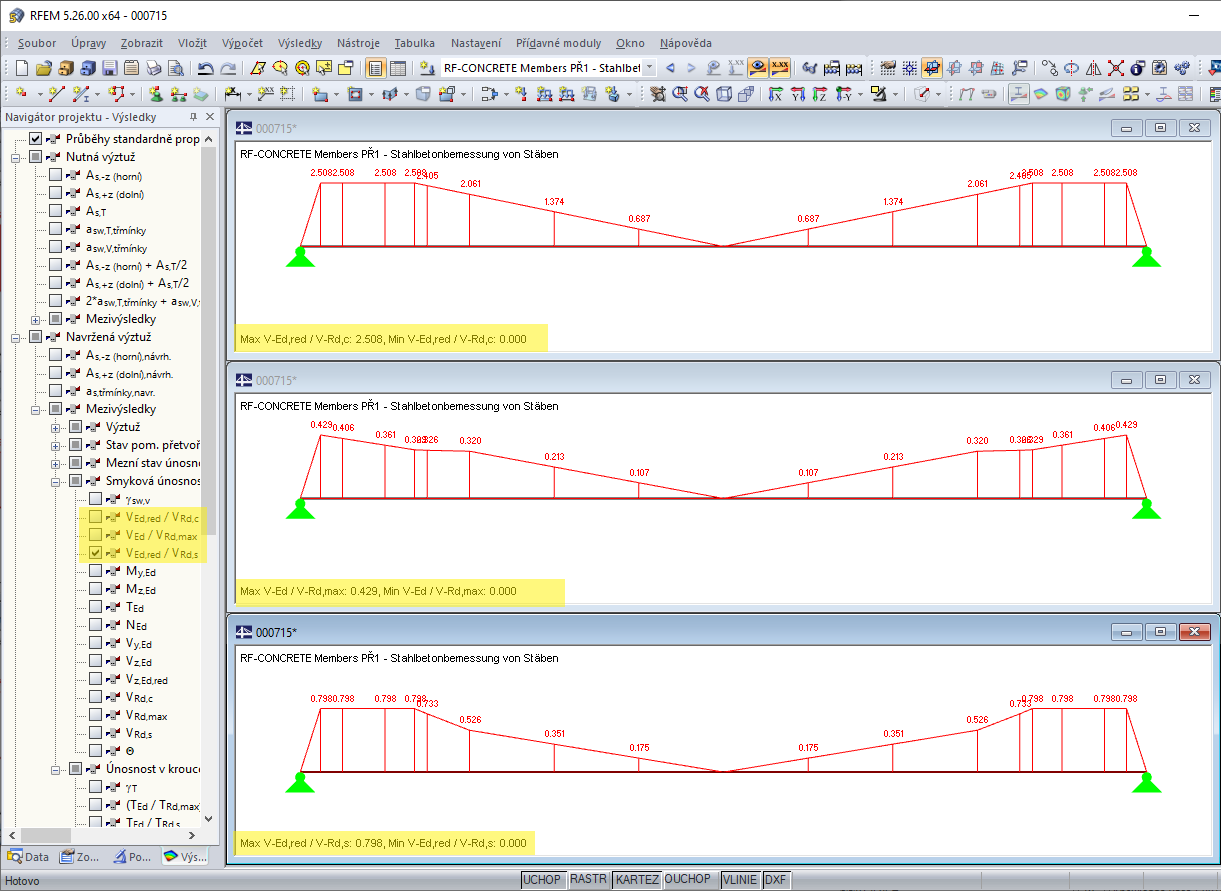Check the My,Ed checkbox

tap(95, 571)
